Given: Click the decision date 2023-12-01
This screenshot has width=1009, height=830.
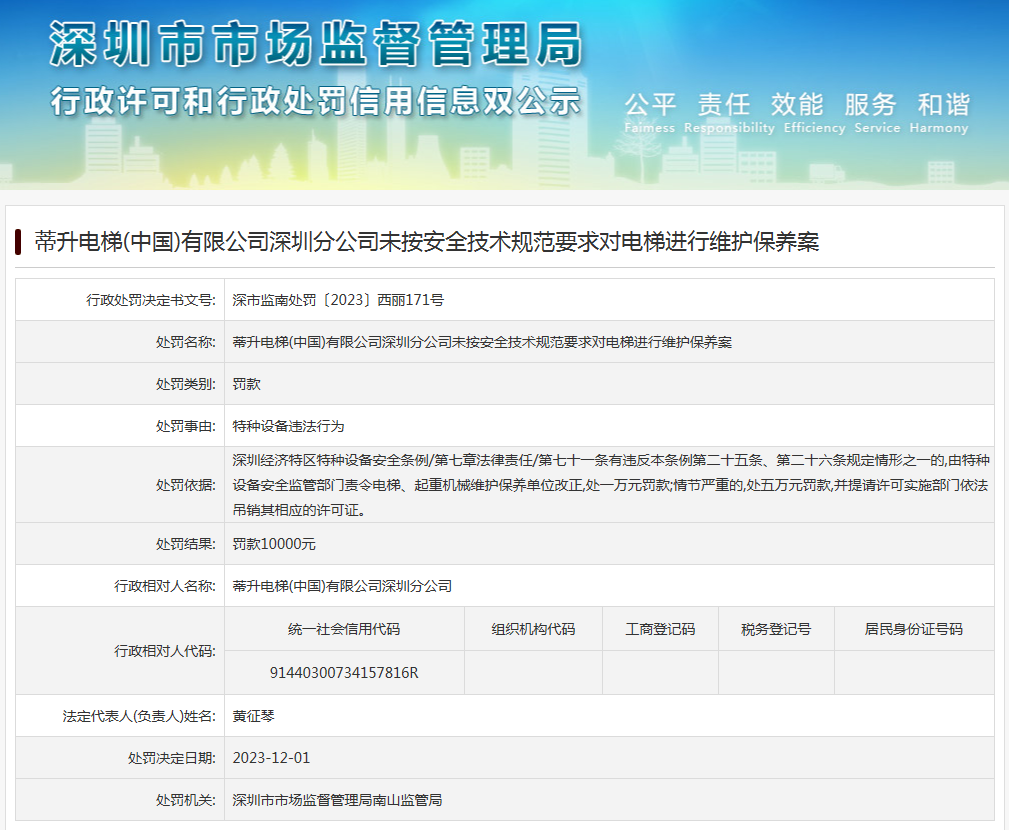Looking at the screenshot, I should click(272, 759).
